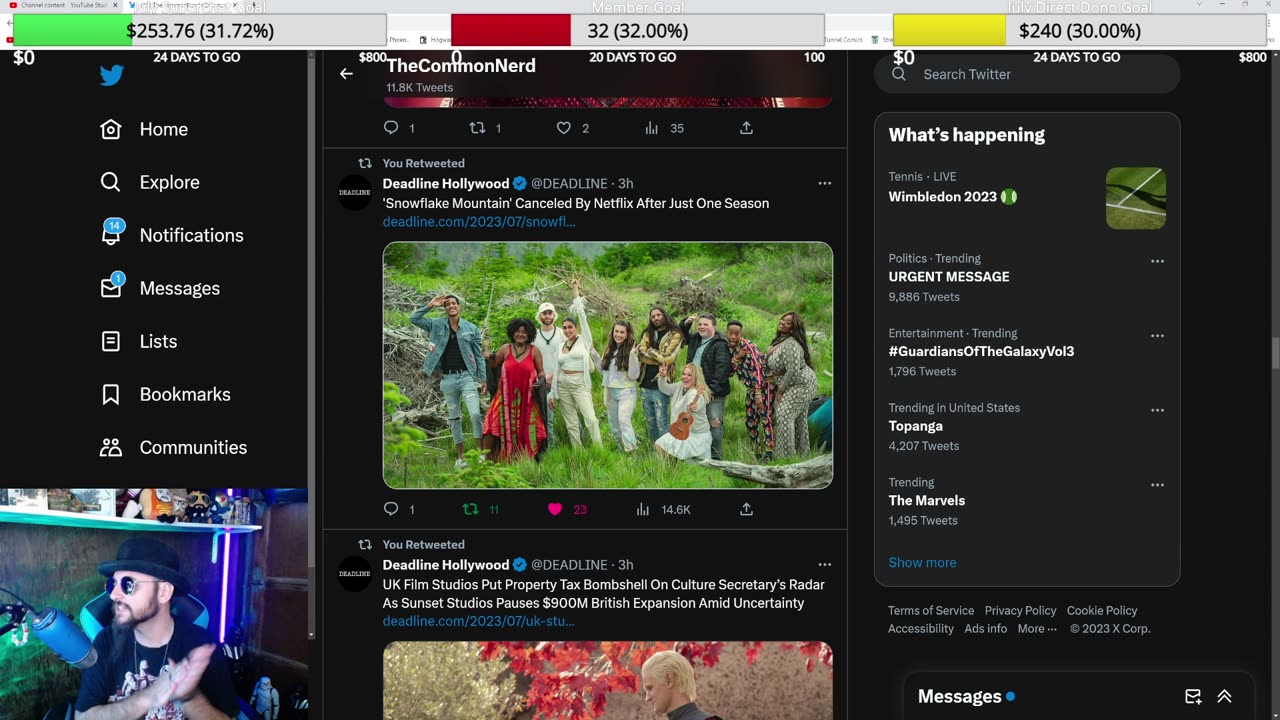
Task: Click Deadline avatar on Snowflake Mountain tweet
Action: pos(354,192)
